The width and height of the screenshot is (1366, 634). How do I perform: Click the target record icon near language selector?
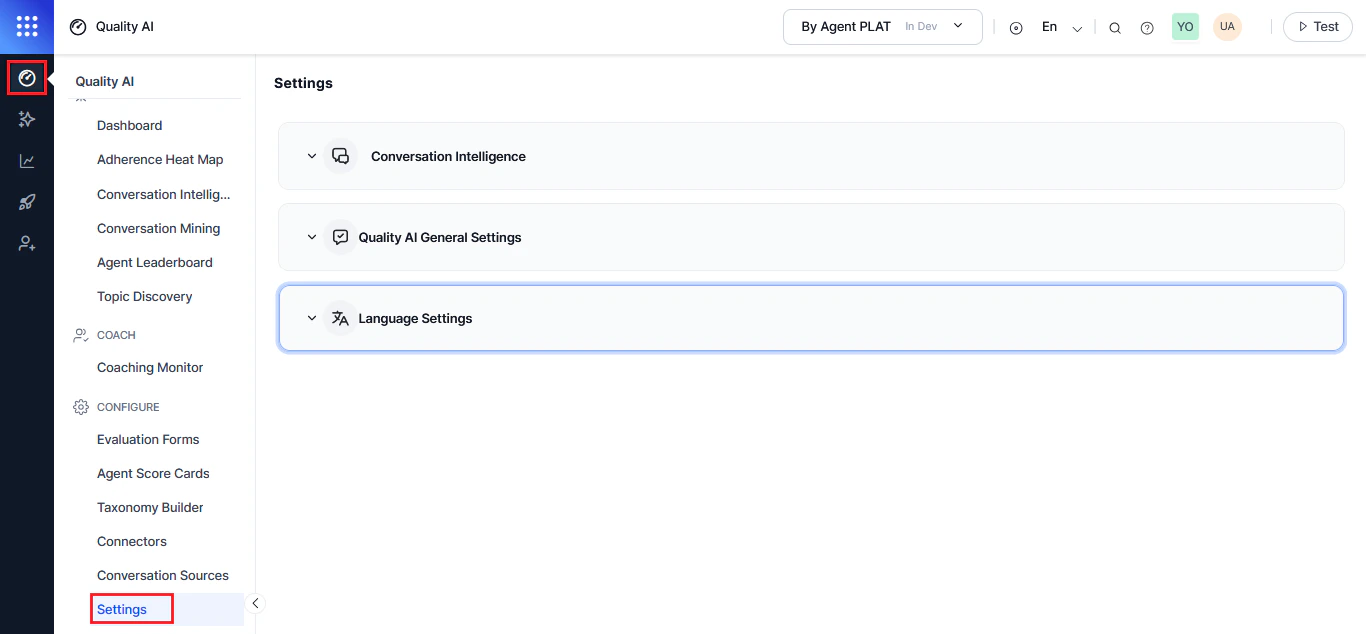[x=1017, y=27]
